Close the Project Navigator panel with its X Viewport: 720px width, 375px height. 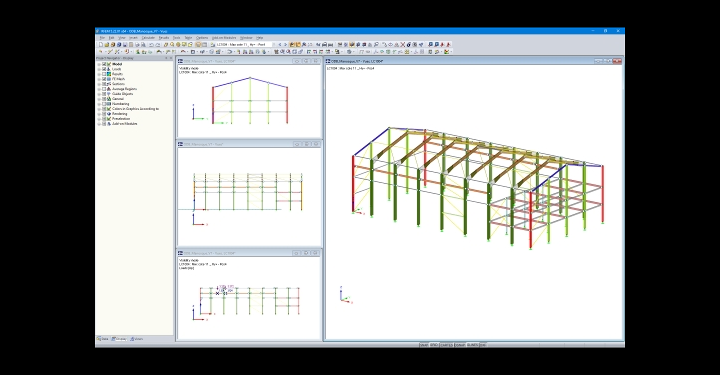[171, 58]
